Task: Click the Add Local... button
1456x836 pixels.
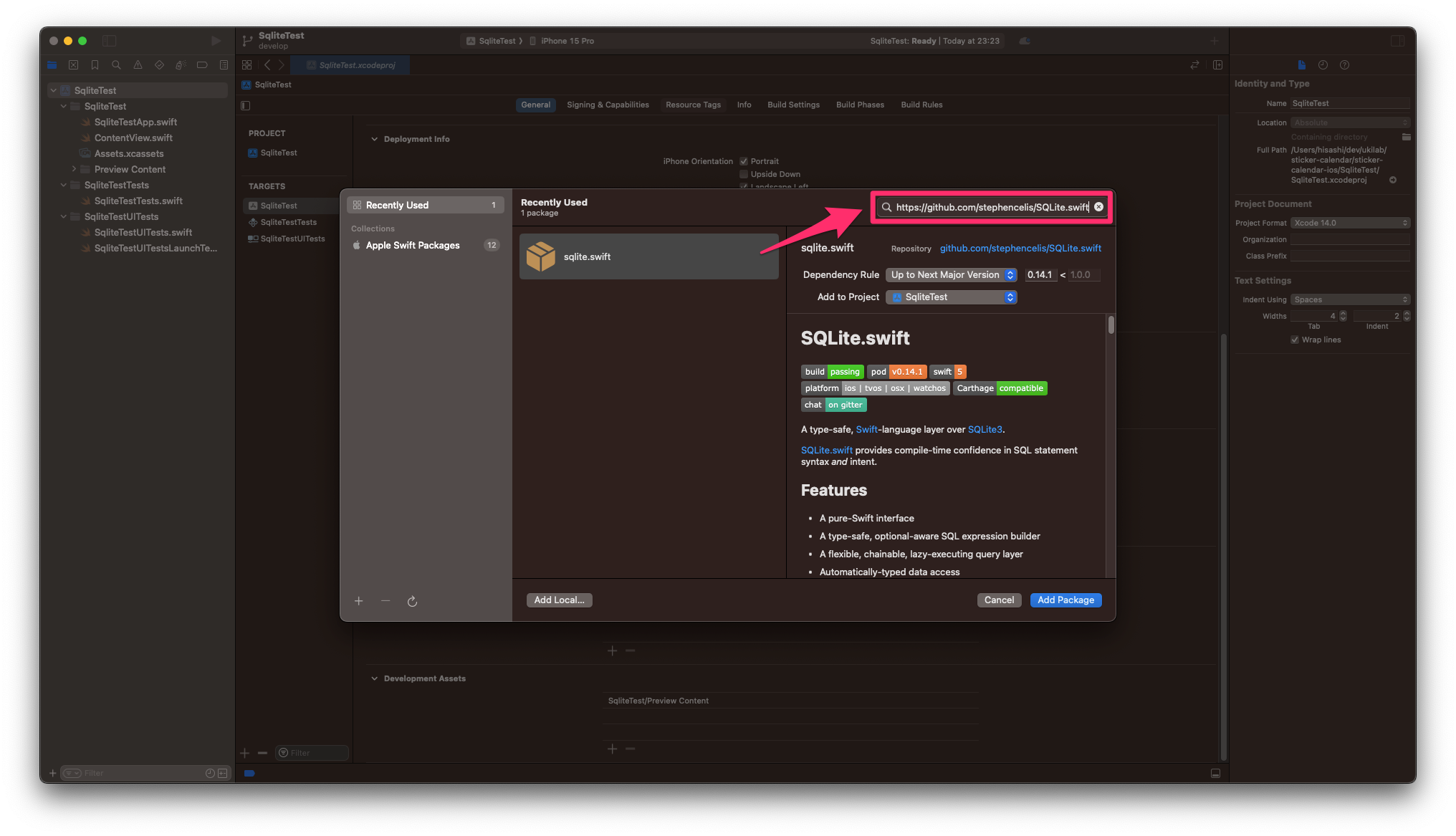Action: pos(559,600)
